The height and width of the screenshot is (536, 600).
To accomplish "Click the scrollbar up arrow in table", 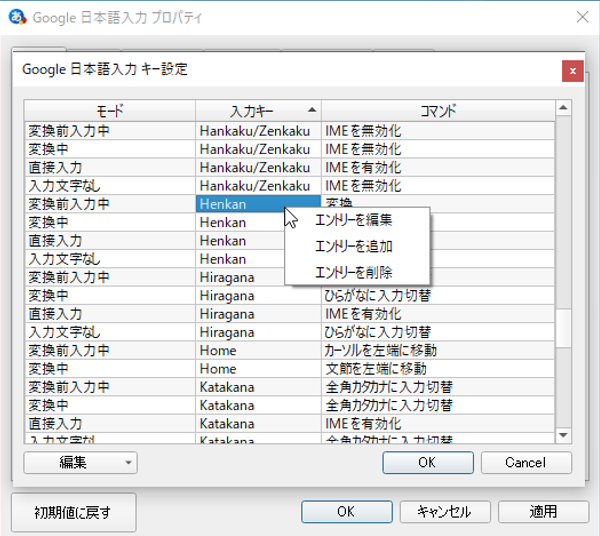I will 563,108.
